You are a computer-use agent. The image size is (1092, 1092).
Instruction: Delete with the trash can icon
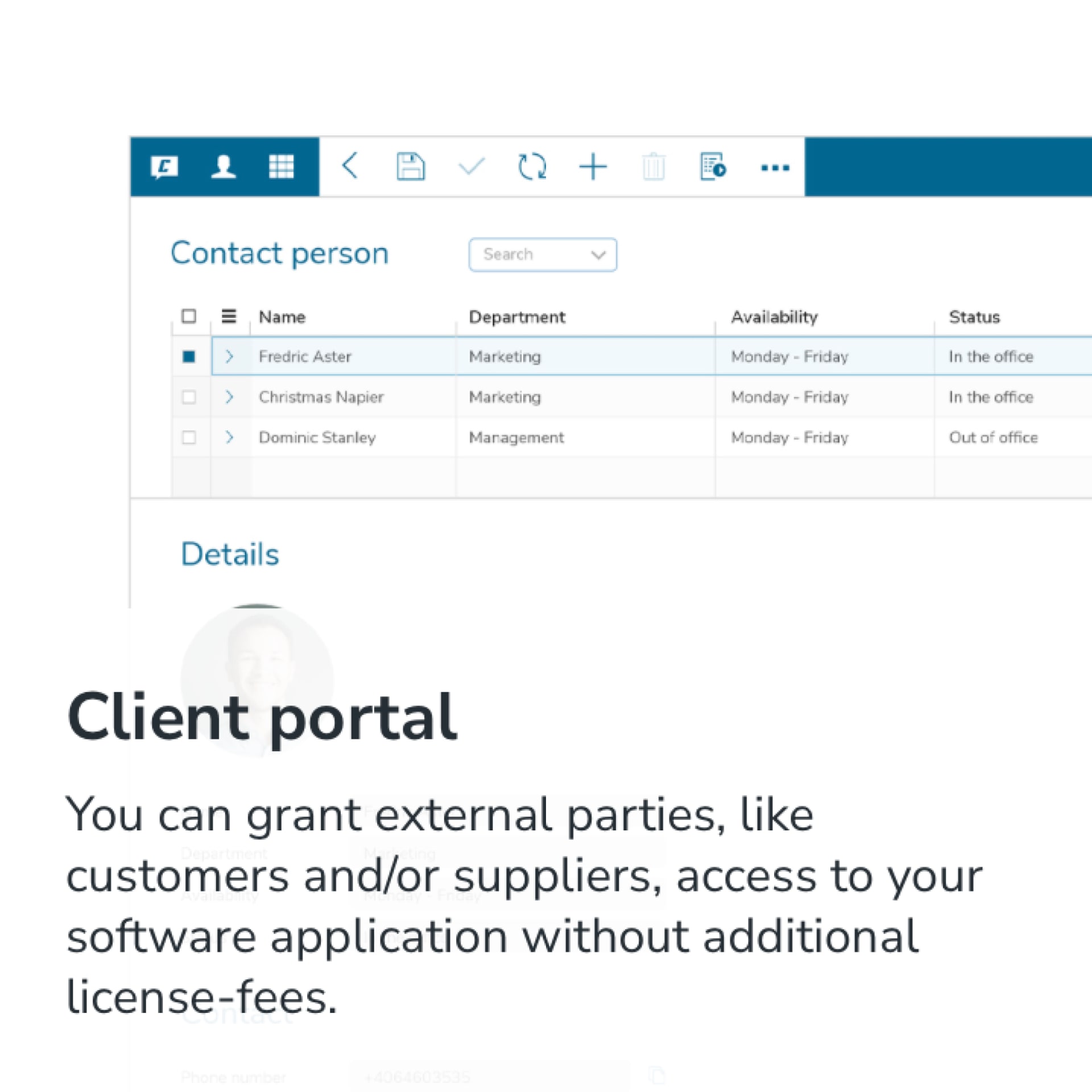pos(653,167)
